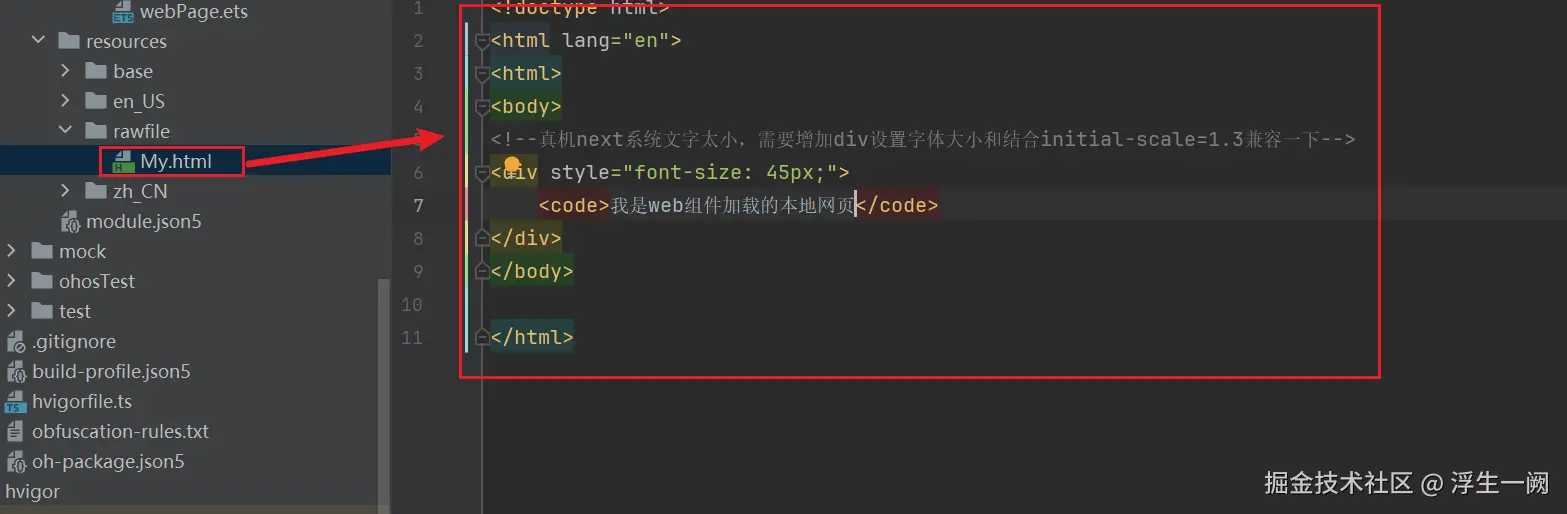1567x514 pixels.
Task: Expand the base folder chevron
Action: pos(65,71)
